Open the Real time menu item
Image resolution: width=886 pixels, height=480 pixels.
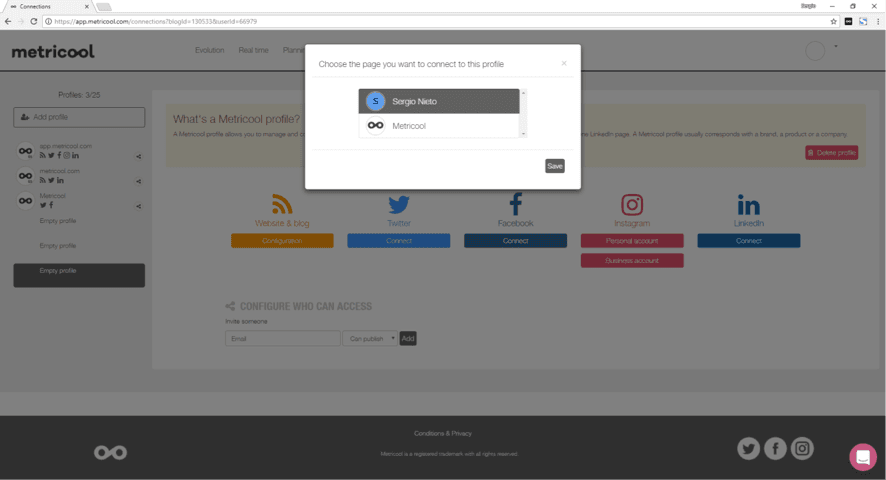(253, 50)
